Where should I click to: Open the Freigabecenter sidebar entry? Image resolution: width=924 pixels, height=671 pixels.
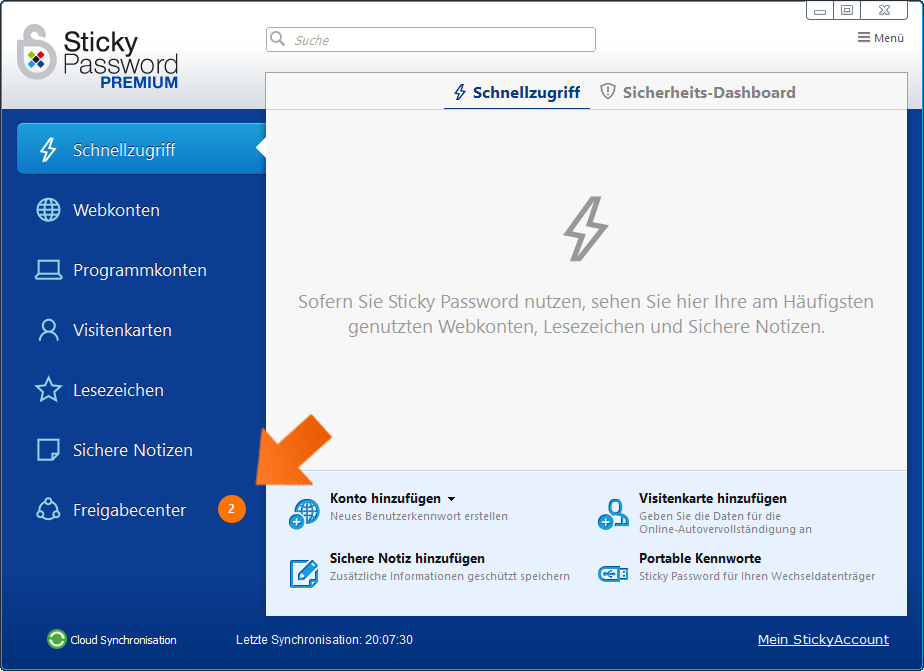coord(141,510)
